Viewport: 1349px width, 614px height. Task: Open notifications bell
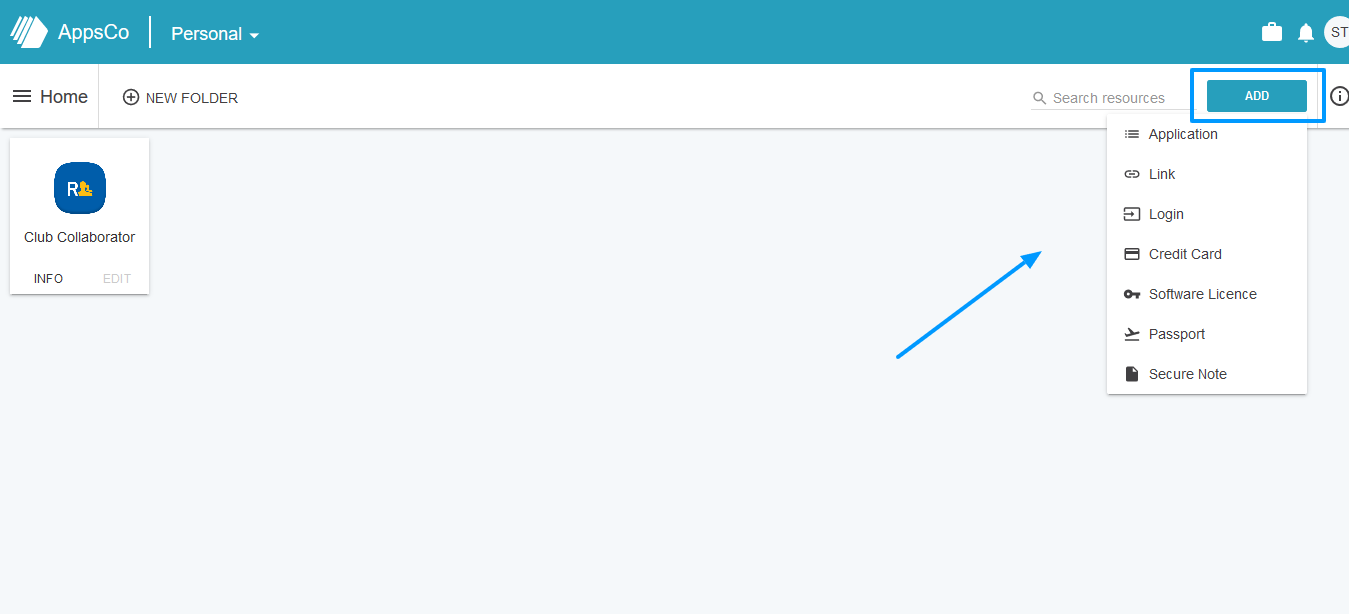point(1306,33)
